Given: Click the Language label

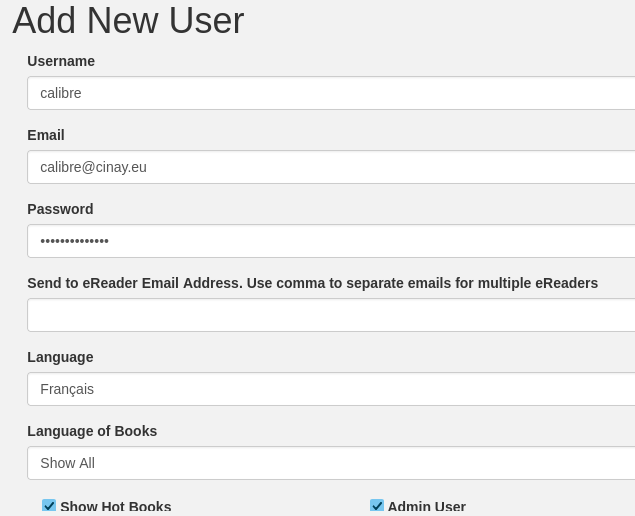Looking at the screenshot, I should (x=60, y=357).
